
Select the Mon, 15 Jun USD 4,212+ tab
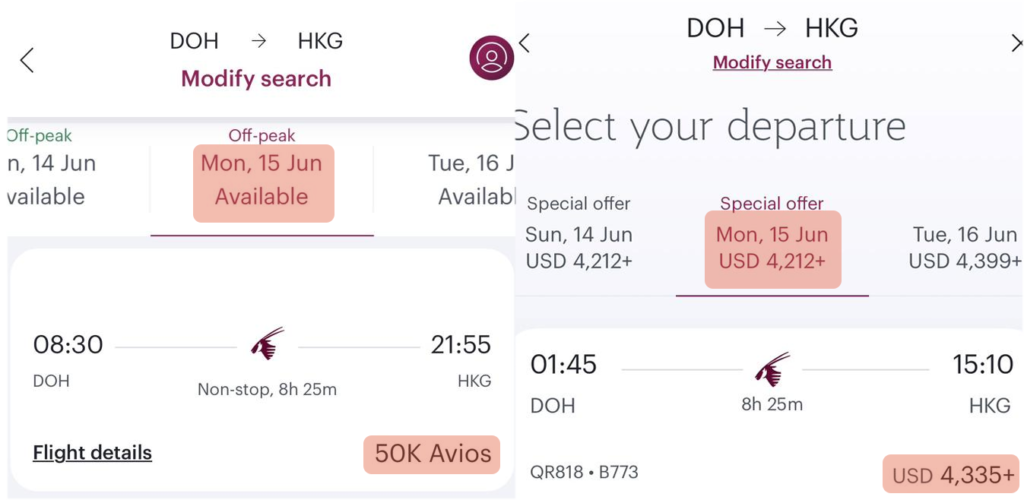coord(772,248)
